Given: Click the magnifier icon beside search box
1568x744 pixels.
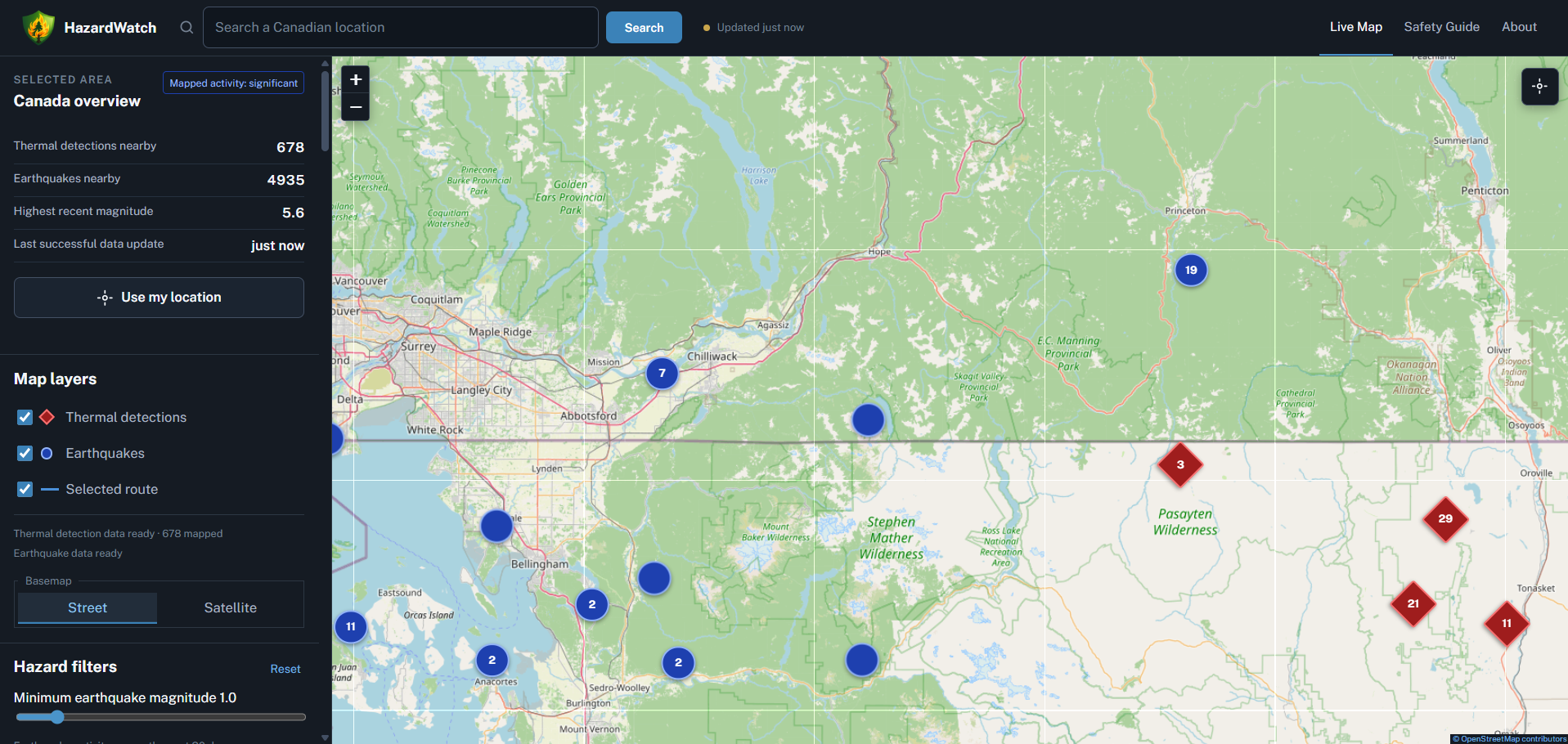Looking at the screenshot, I should (x=186, y=28).
